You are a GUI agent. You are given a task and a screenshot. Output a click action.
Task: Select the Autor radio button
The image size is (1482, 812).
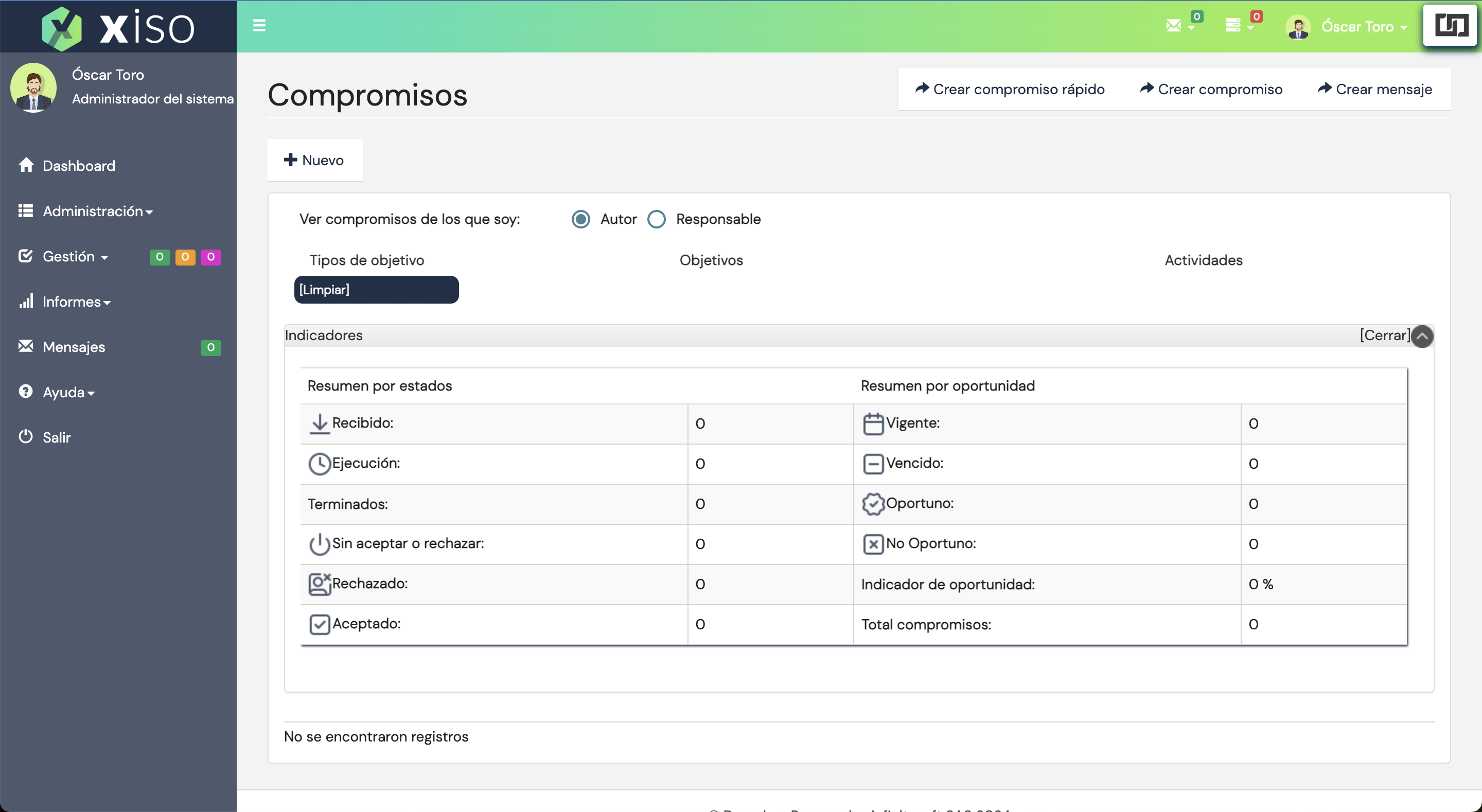[581, 219]
